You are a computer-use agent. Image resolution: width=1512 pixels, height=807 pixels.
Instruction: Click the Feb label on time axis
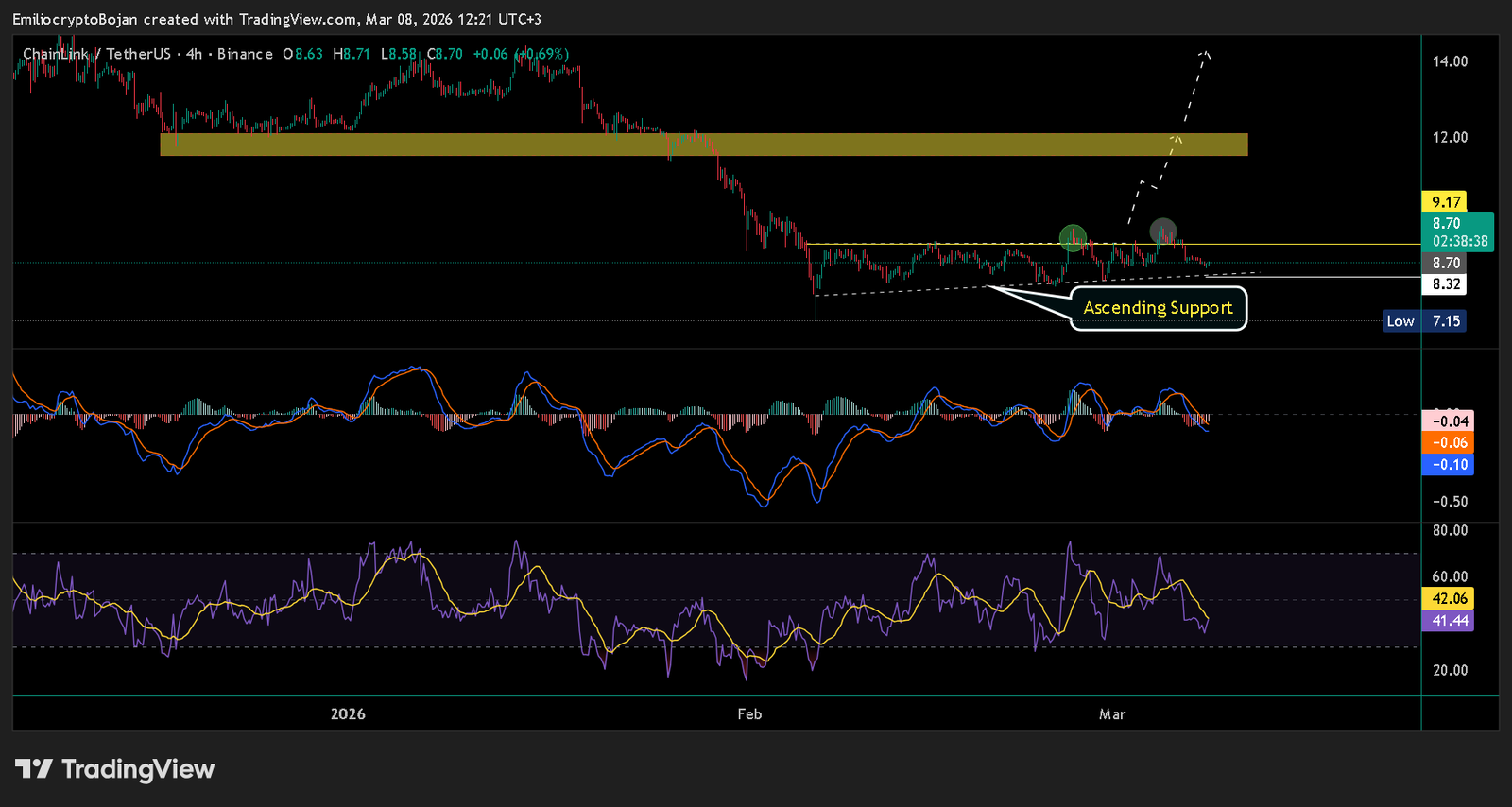(x=749, y=714)
